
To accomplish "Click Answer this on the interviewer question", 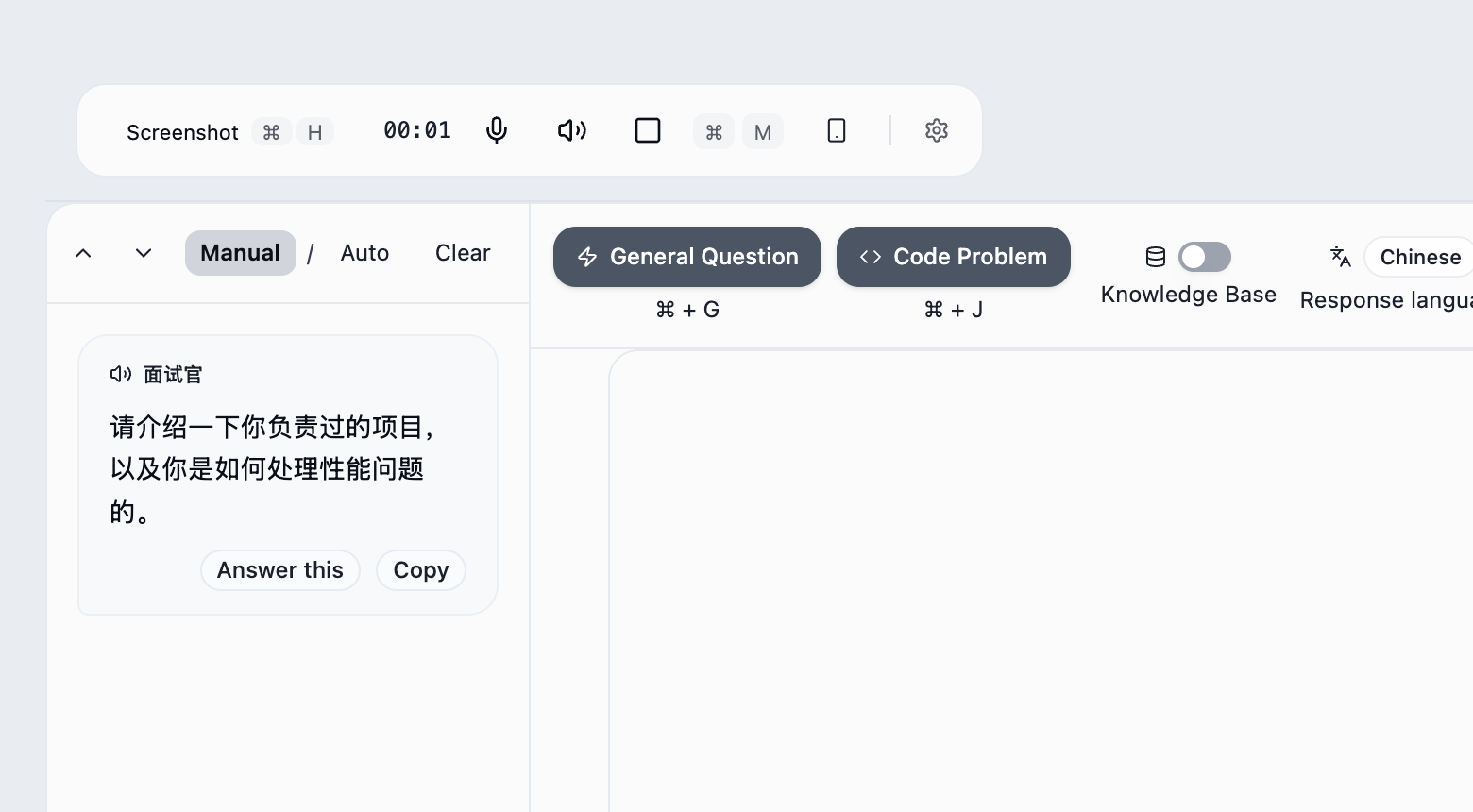I will tap(280, 570).
